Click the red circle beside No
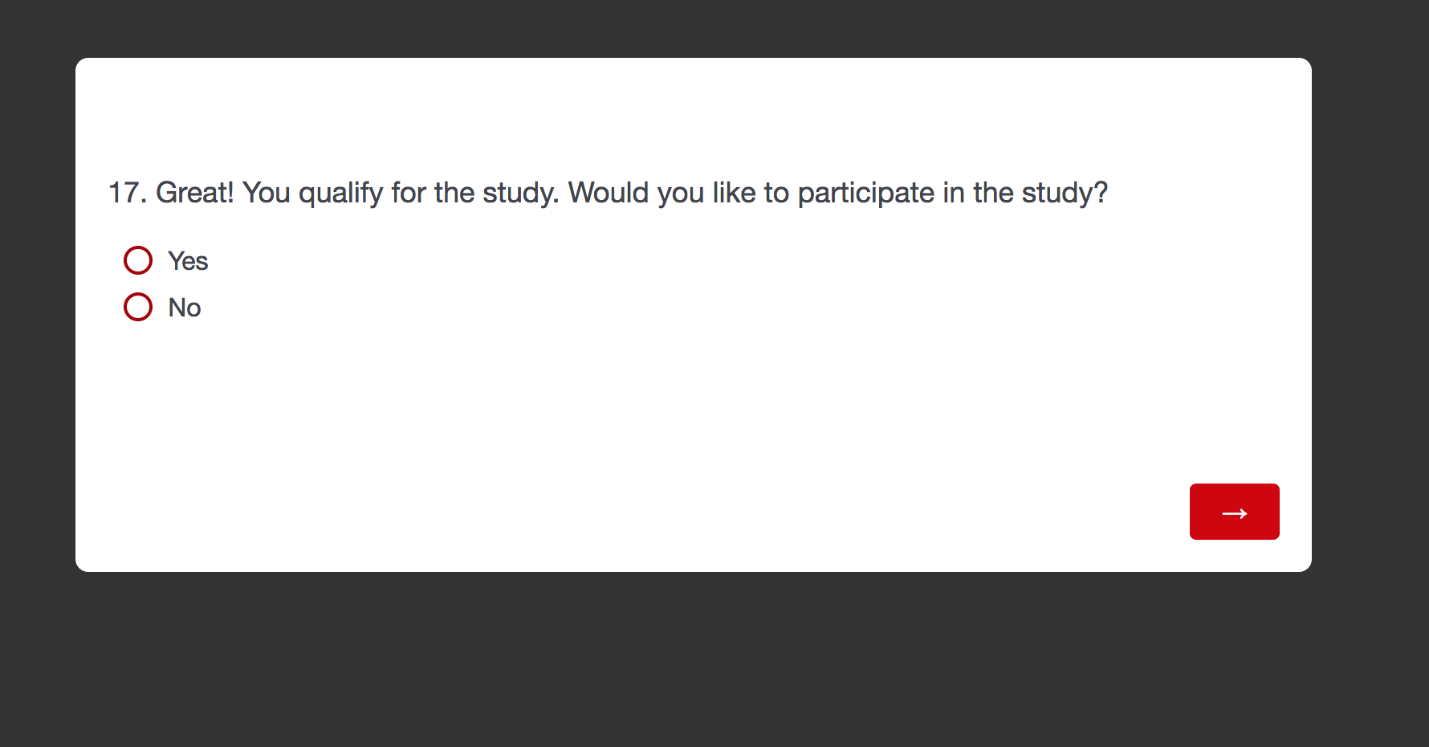 click(138, 307)
